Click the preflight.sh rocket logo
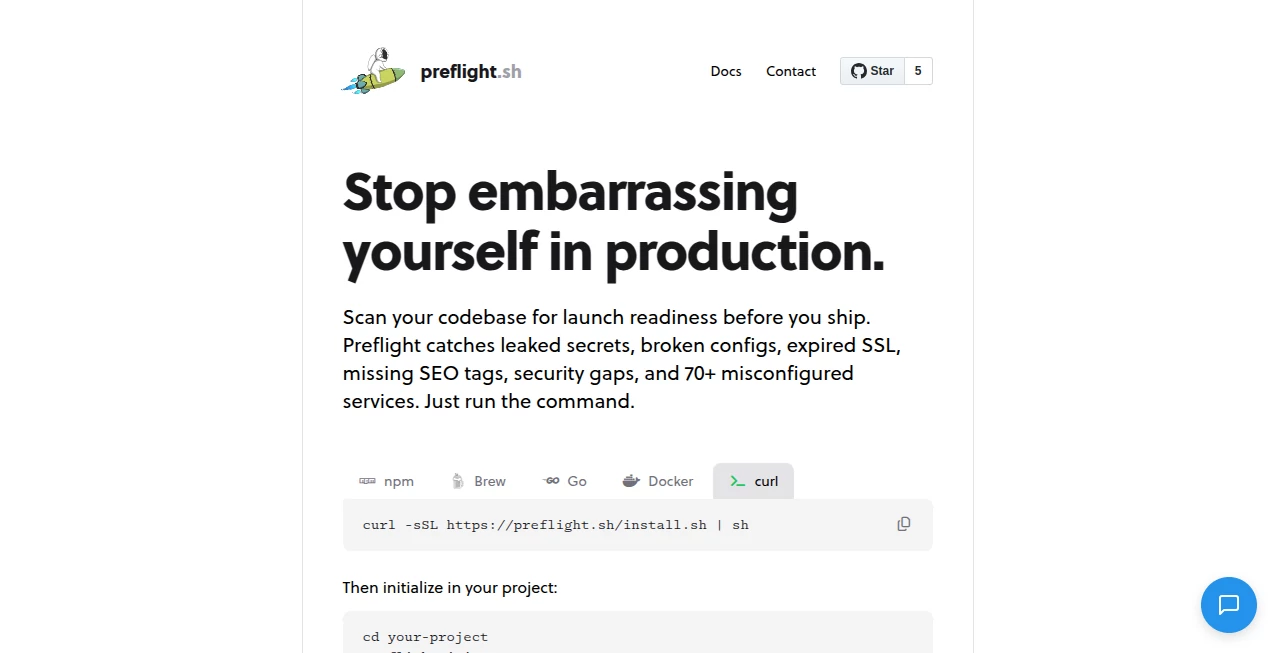The width and height of the screenshot is (1275, 653). tap(372, 70)
